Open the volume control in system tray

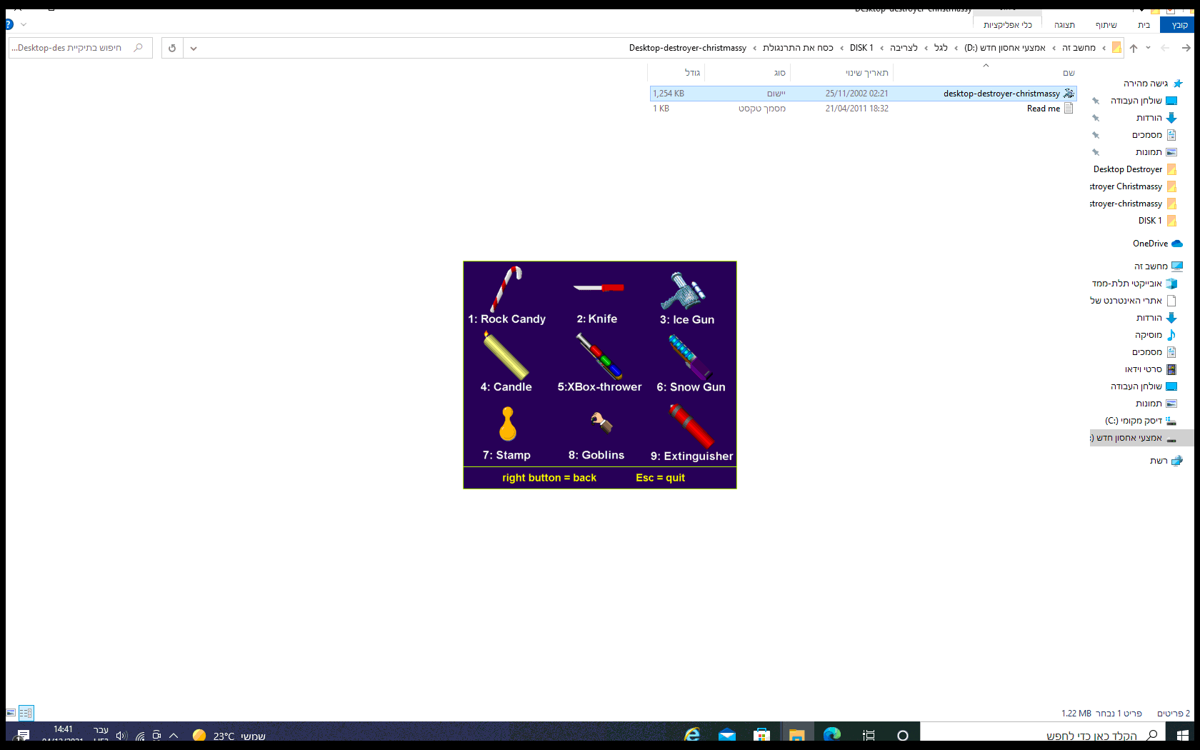(x=121, y=733)
